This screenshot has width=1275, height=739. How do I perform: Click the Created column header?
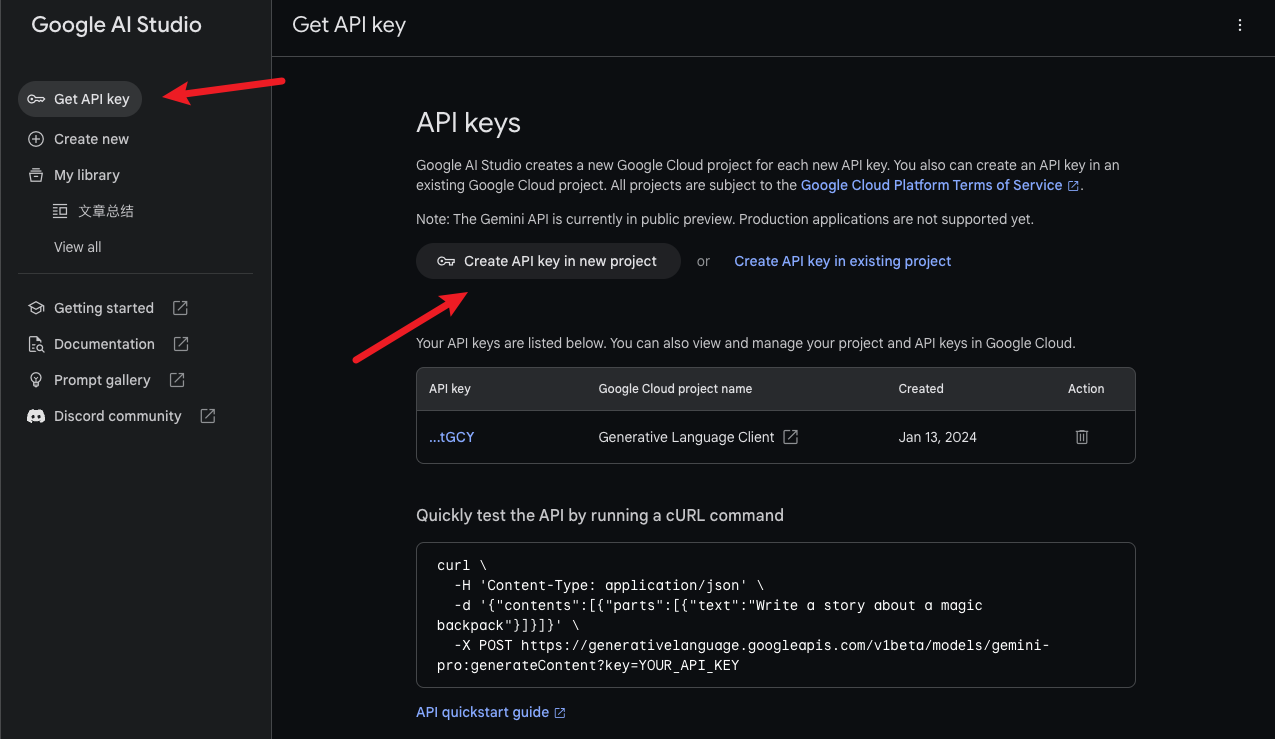click(921, 389)
